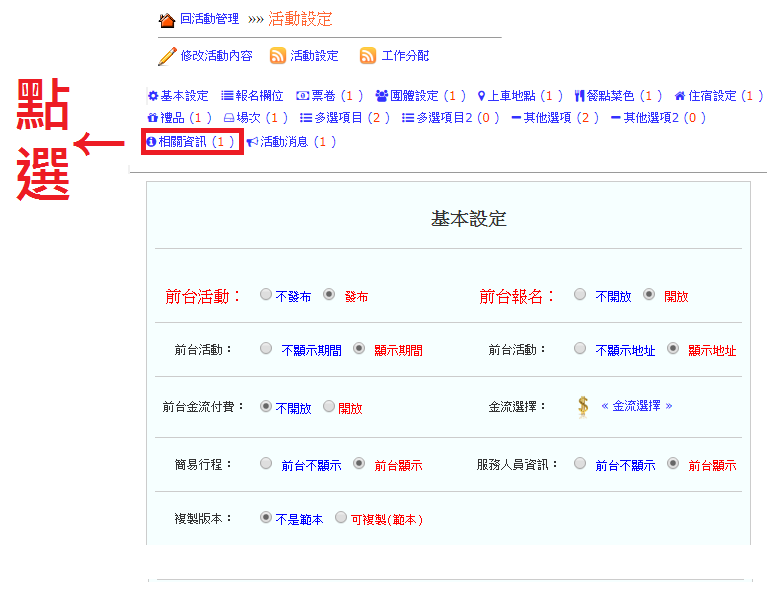Click the gear icon for 基本設定
The width and height of the screenshot is (784, 594).
click(x=153, y=96)
